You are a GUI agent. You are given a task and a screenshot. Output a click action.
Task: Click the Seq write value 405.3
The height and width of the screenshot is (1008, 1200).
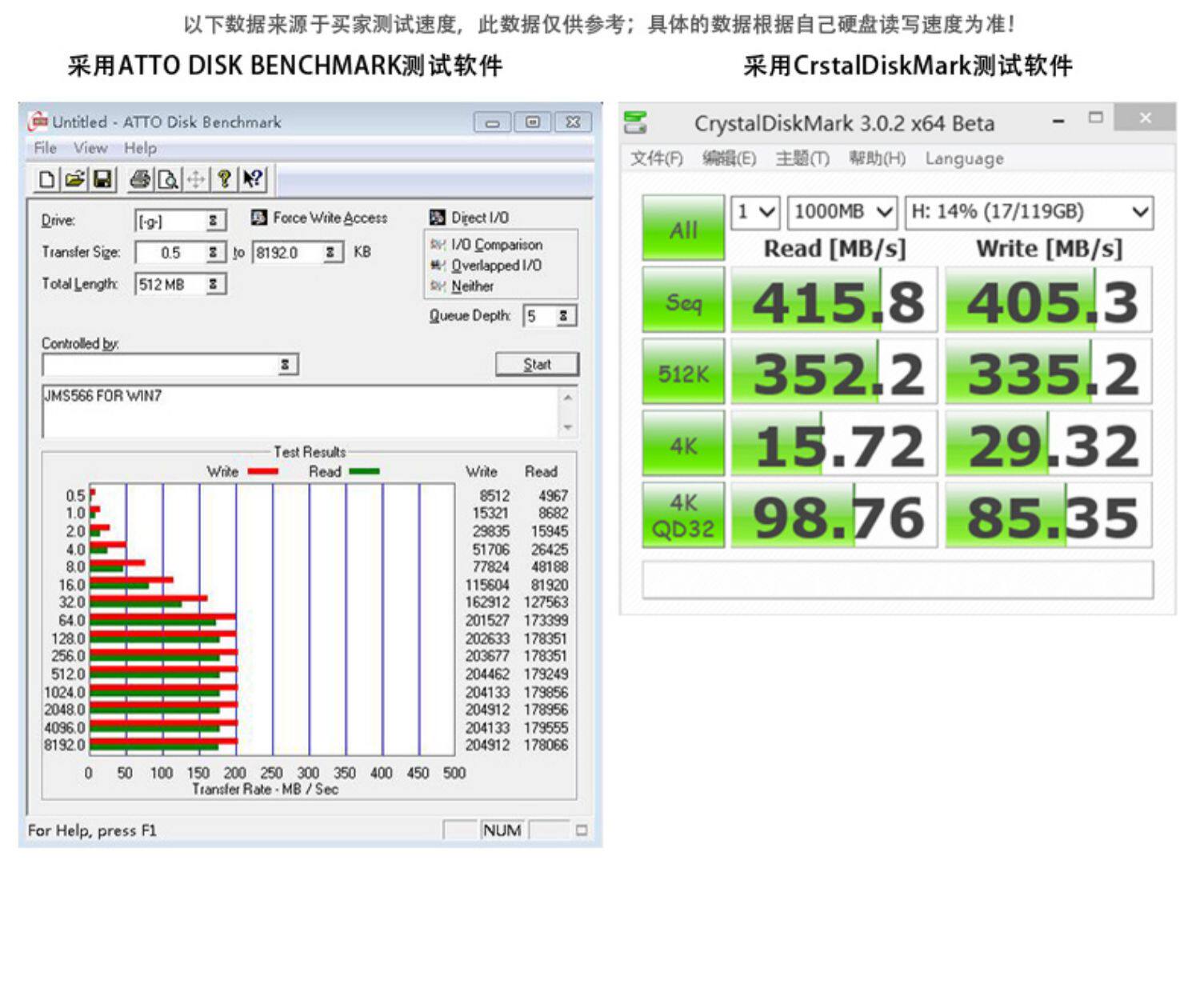click(x=1049, y=300)
